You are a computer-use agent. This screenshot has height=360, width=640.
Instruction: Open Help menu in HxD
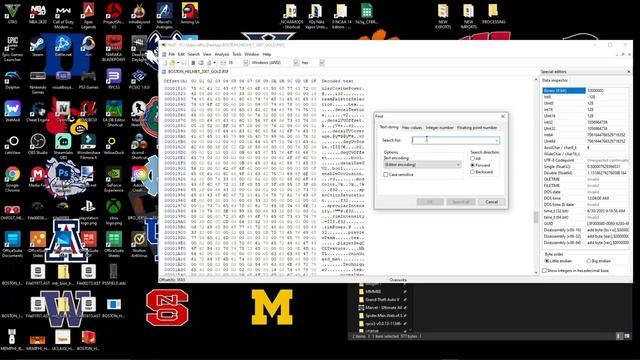point(267,54)
